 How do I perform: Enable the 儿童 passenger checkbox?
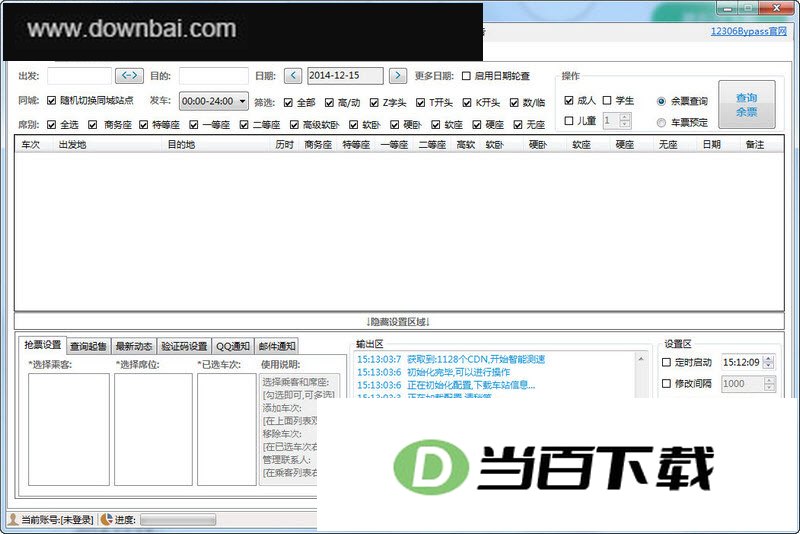569,121
